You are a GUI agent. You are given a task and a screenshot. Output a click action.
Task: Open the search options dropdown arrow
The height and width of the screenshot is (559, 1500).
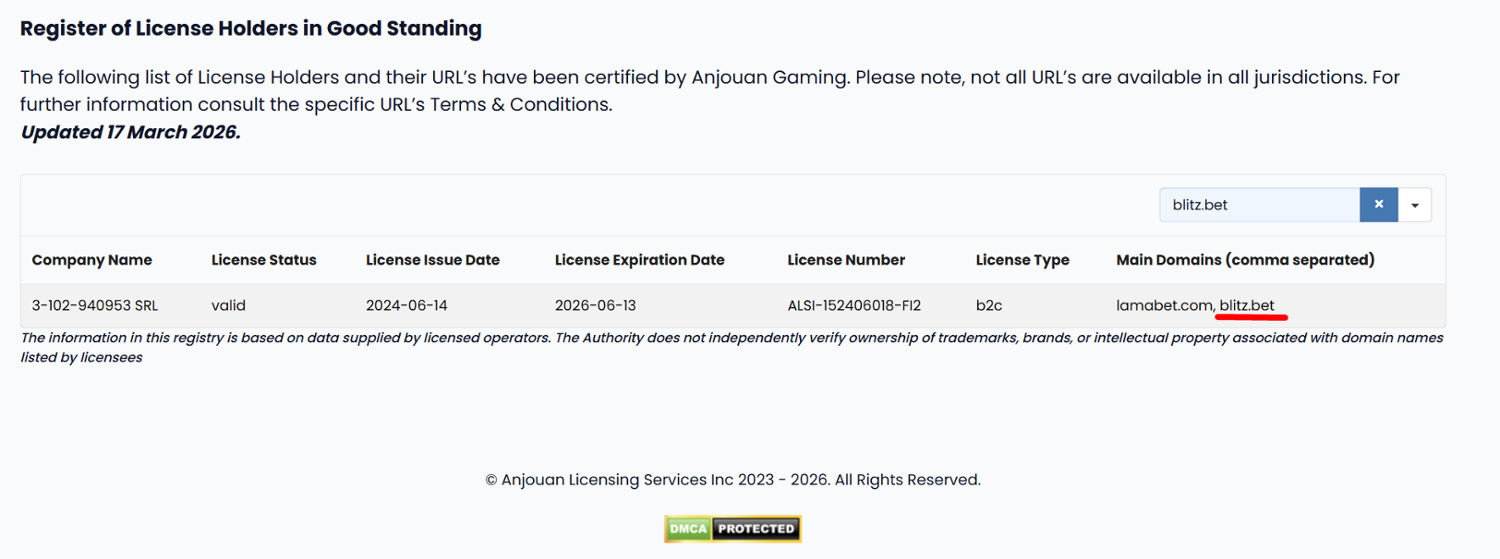coord(1415,205)
